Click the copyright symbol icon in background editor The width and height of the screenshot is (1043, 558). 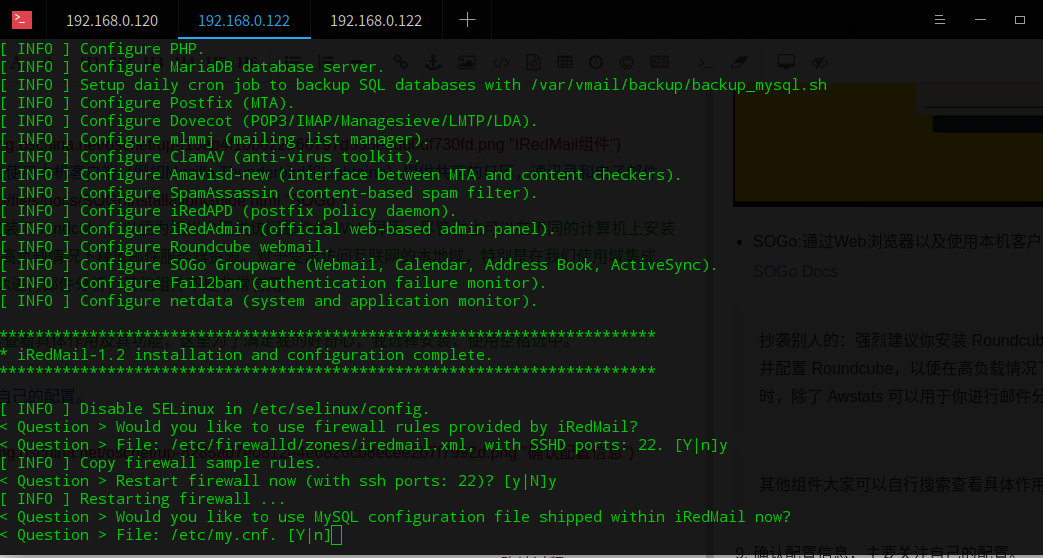click(x=626, y=62)
